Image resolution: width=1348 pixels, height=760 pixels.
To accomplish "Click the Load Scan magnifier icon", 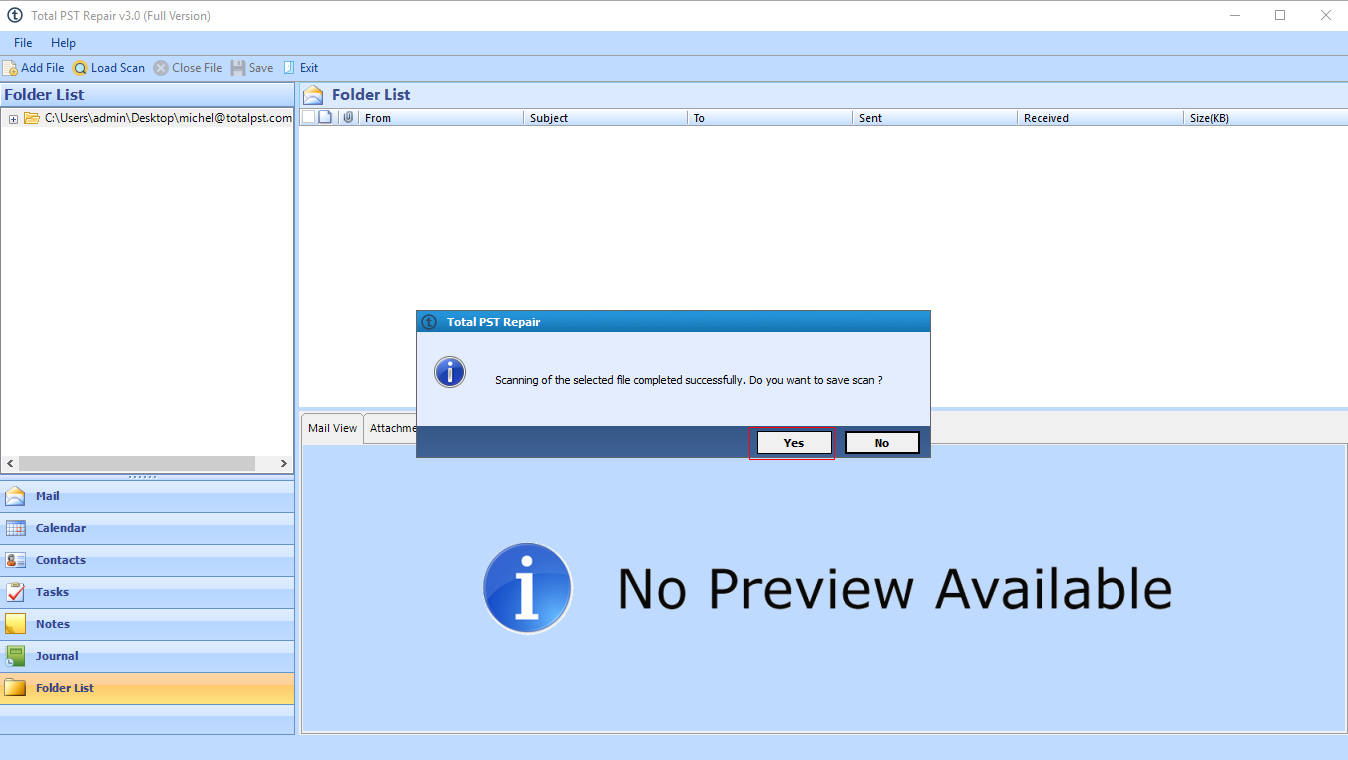I will click(x=80, y=68).
